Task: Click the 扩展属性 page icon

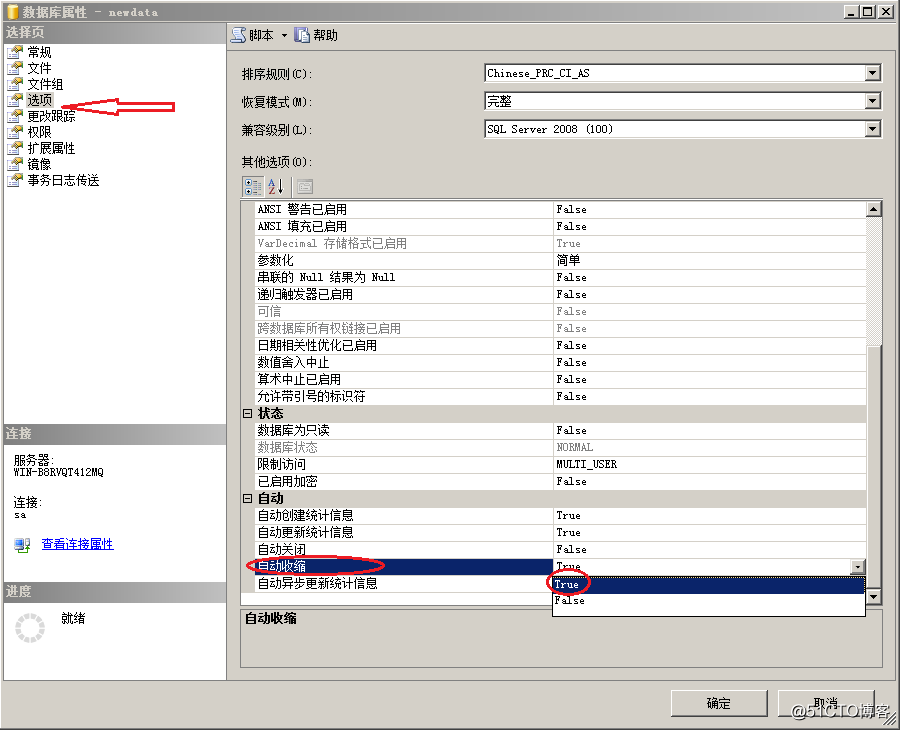Action: 15,149
